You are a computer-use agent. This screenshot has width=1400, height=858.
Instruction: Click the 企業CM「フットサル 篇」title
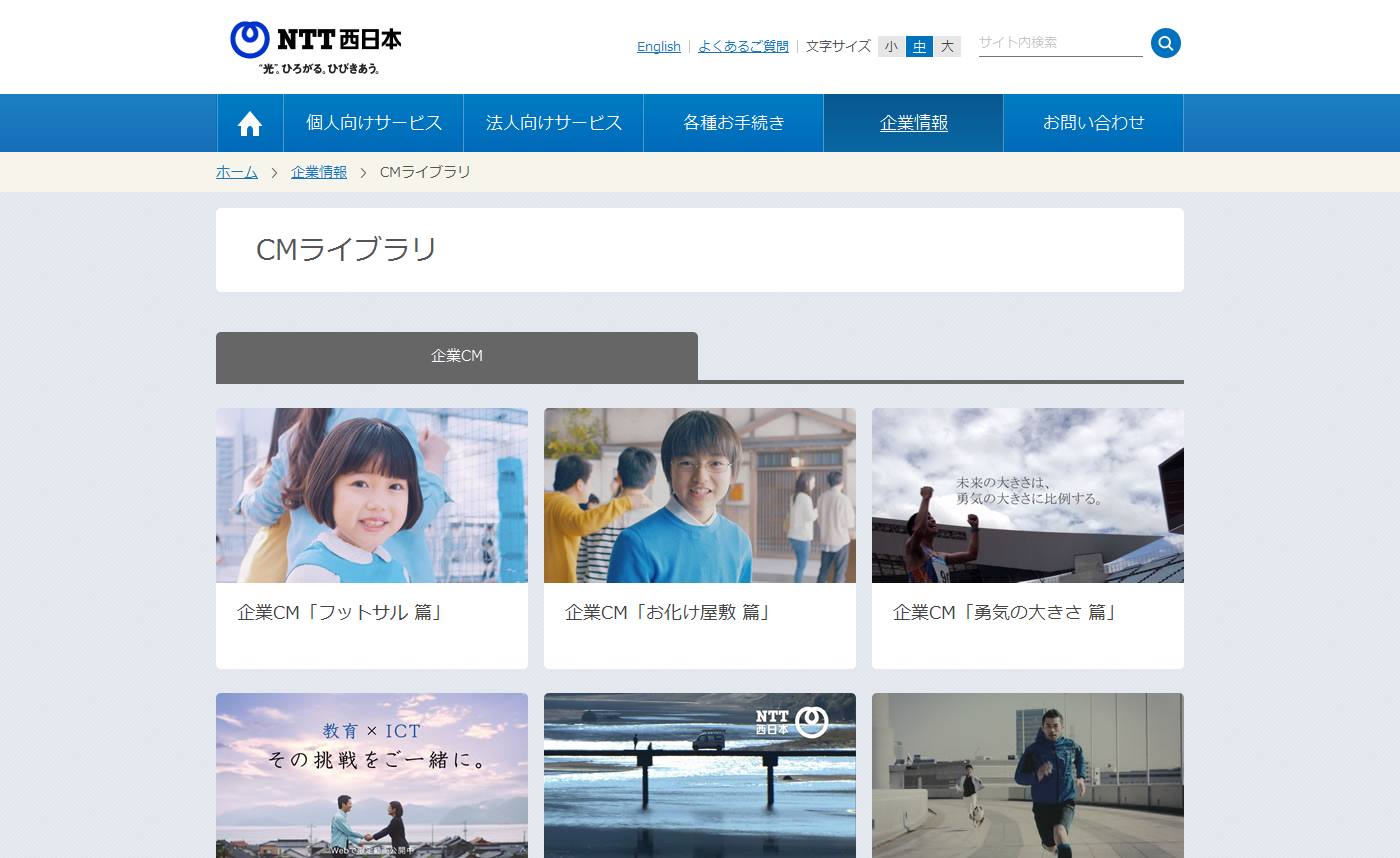point(340,612)
